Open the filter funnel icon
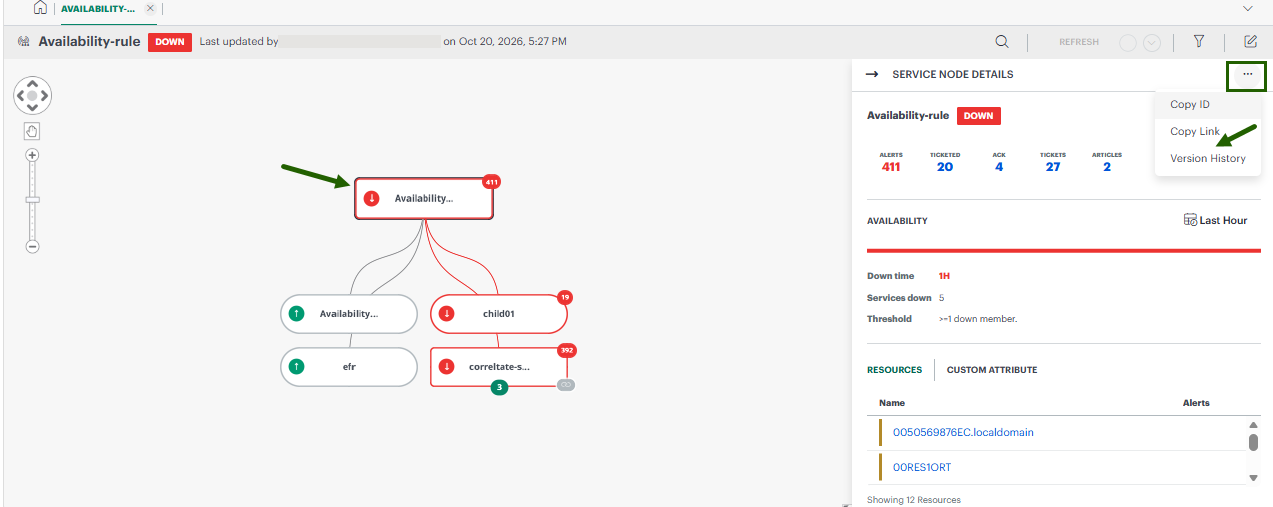The width and height of the screenshot is (1273, 507). [x=1199, y=42]
